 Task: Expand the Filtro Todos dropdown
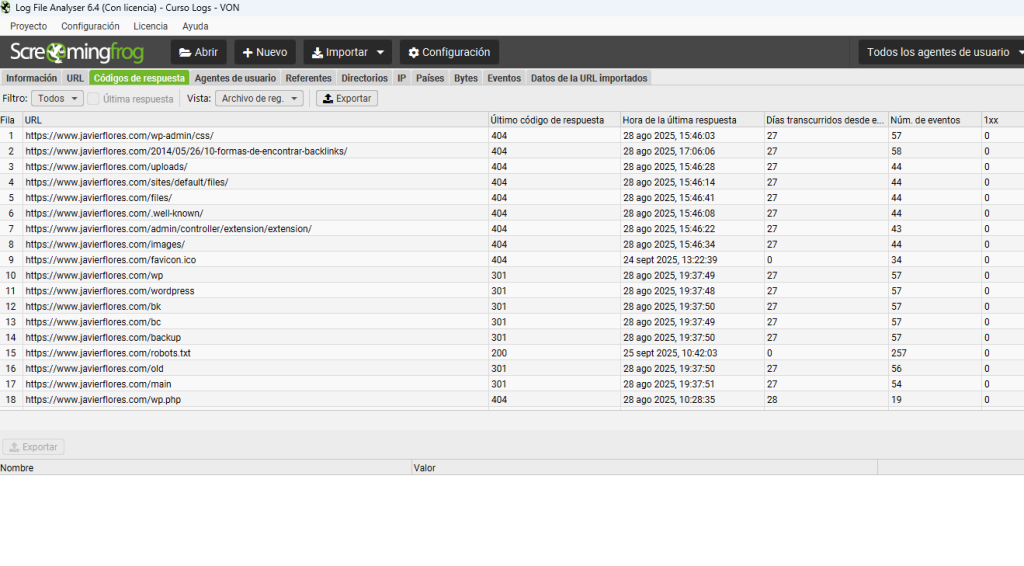57,99
